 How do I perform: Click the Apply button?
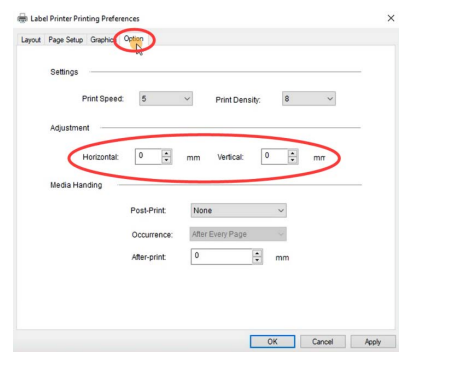(x=373, y=342)
